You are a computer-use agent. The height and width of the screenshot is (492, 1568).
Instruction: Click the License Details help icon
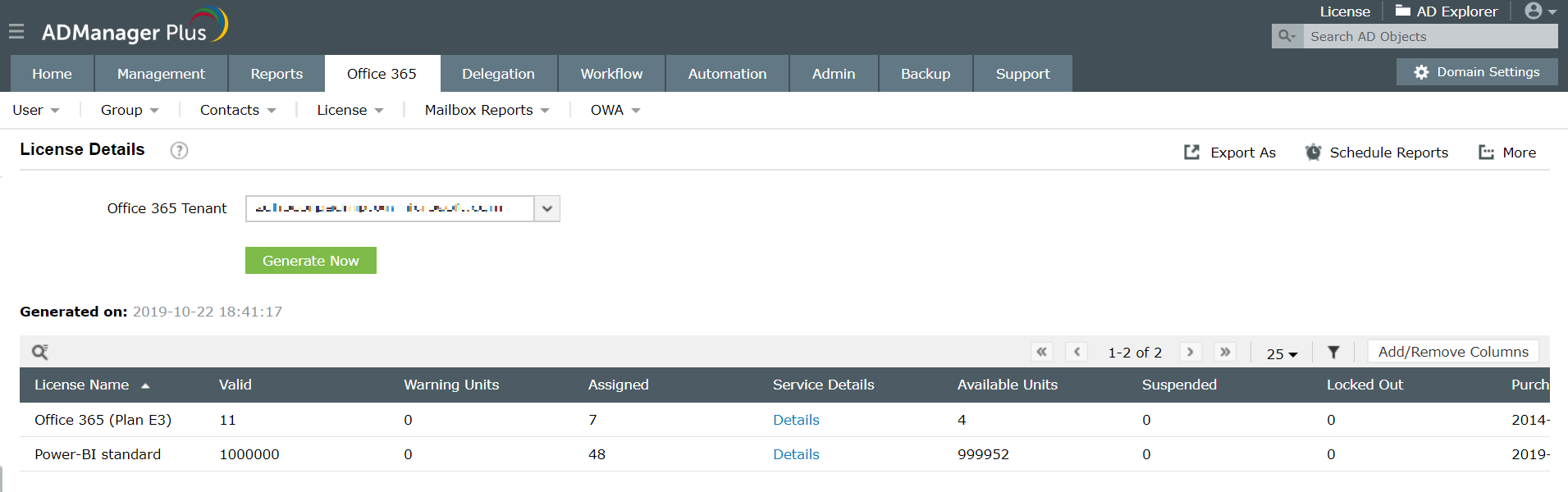tap(179, 150)
